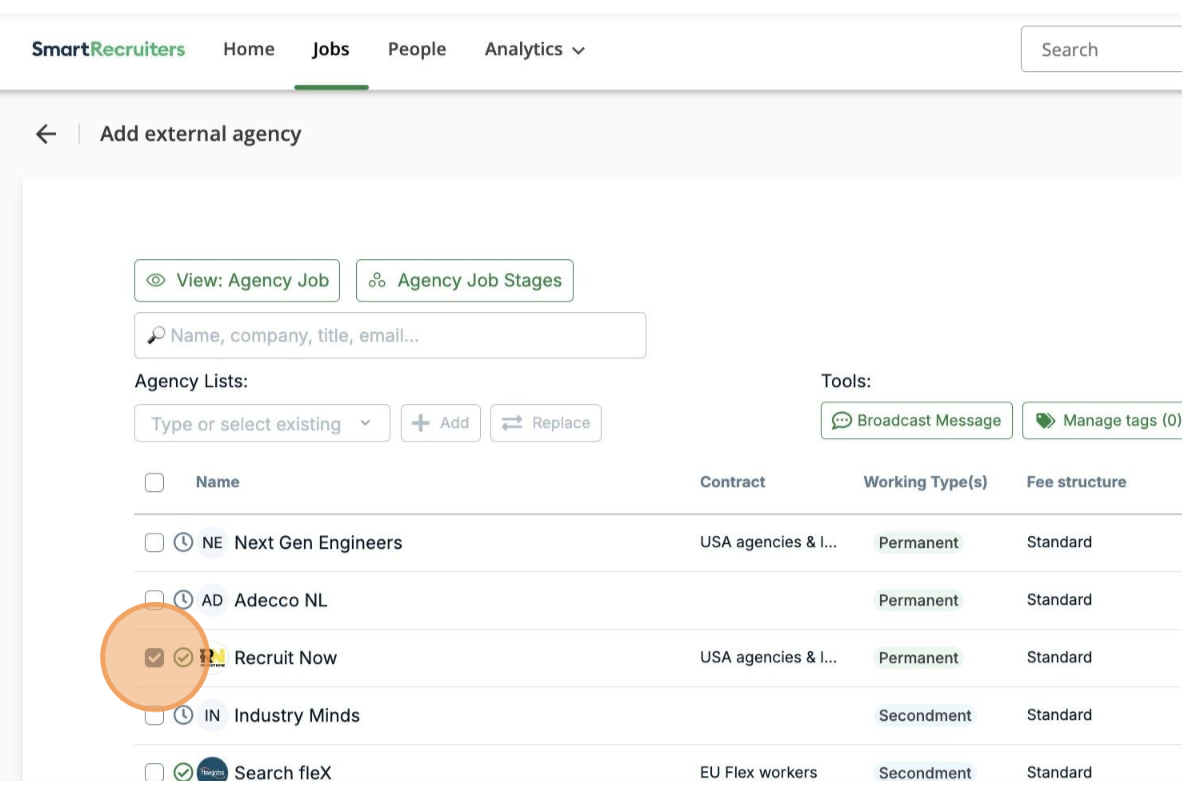Open the Next Gen Engineers agency name
Screen dimensions: 1182x786
coord(318,543)
